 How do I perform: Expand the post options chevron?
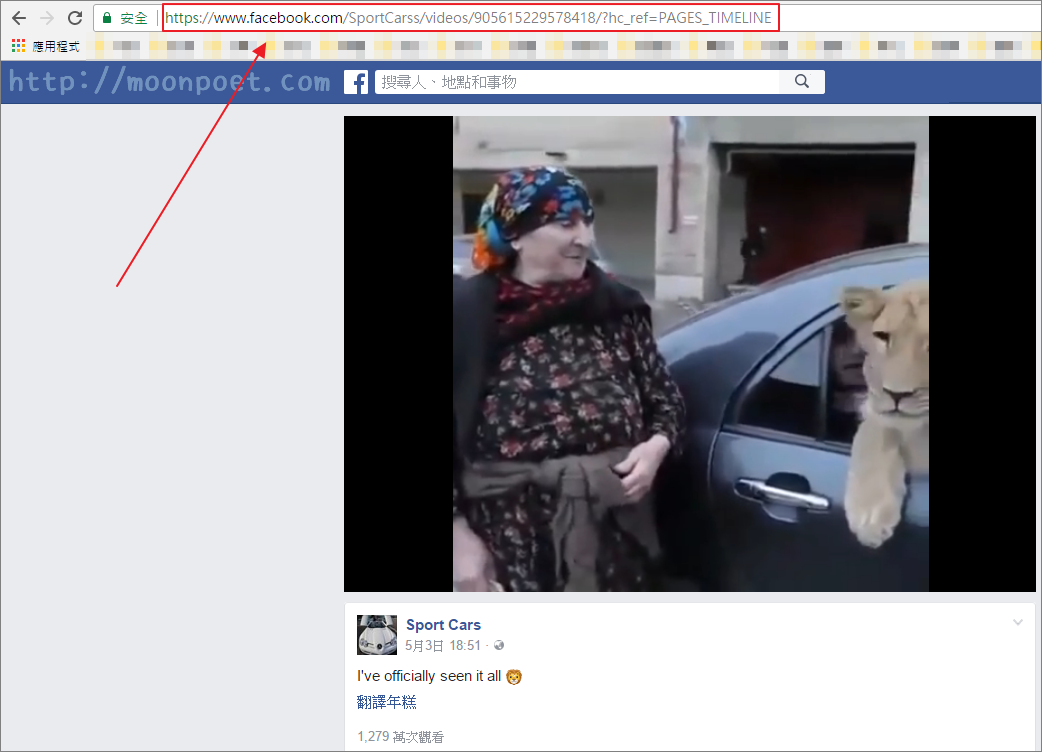click(x=1018, y=623)
